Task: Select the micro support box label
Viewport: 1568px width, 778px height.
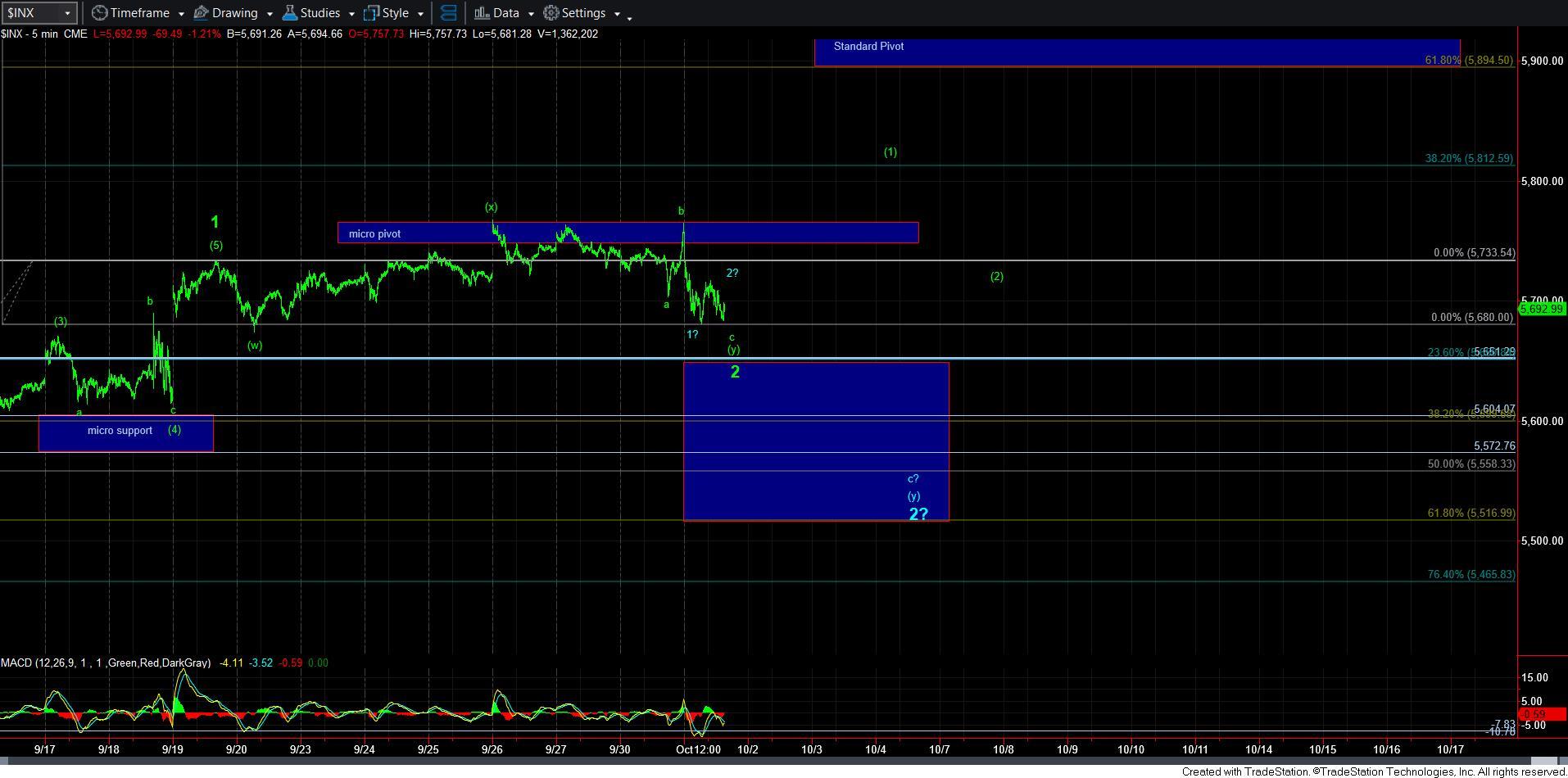Action: pyautogui.click(x=120, y=431)
